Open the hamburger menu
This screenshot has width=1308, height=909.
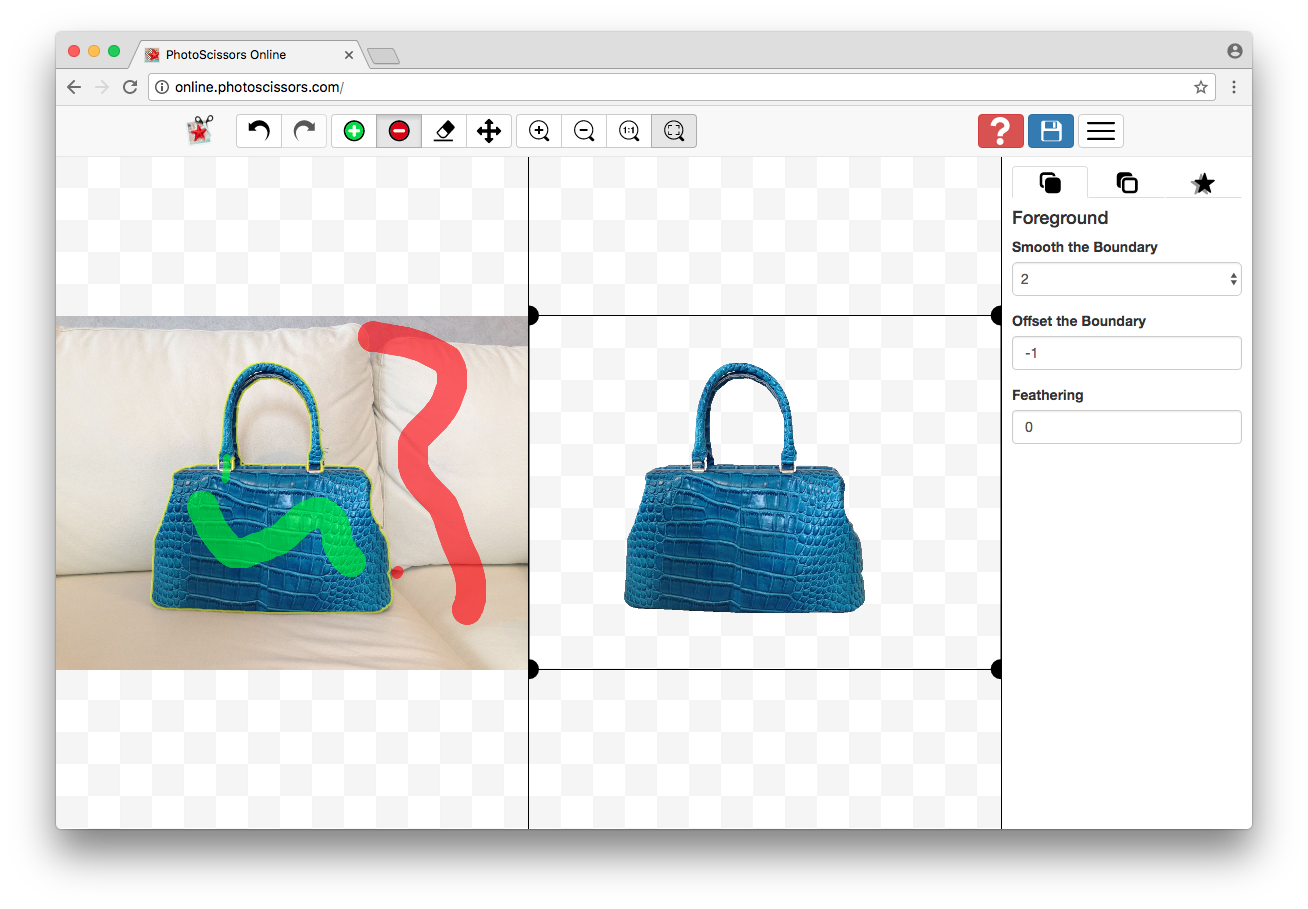coord(1101,131)
